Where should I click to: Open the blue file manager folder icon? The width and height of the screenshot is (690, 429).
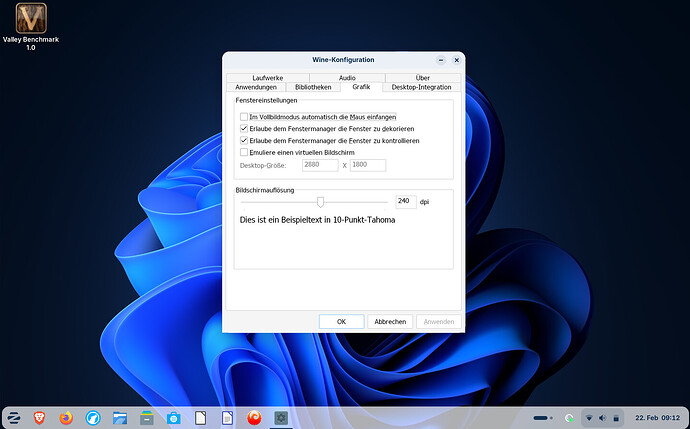(120, 417)
